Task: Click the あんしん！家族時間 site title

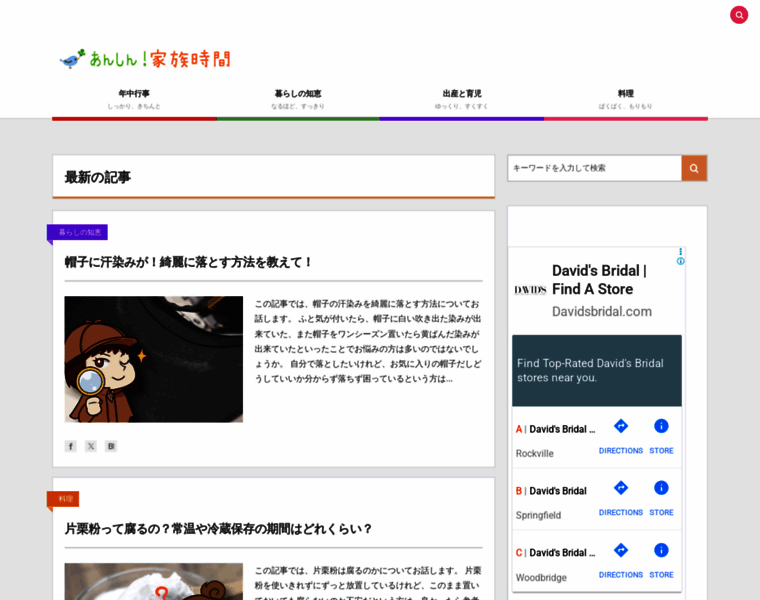Action: (x=160, y=59)
